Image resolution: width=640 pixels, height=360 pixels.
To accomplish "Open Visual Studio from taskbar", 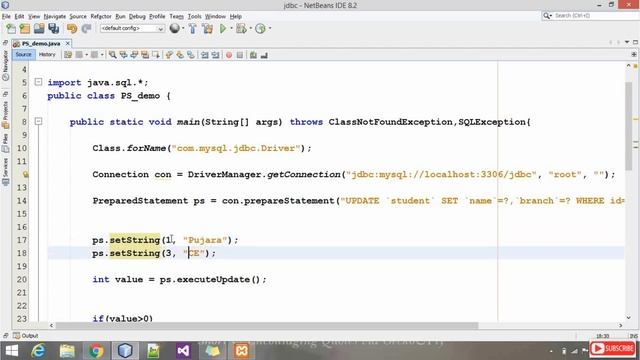I will tap(183, 351).
